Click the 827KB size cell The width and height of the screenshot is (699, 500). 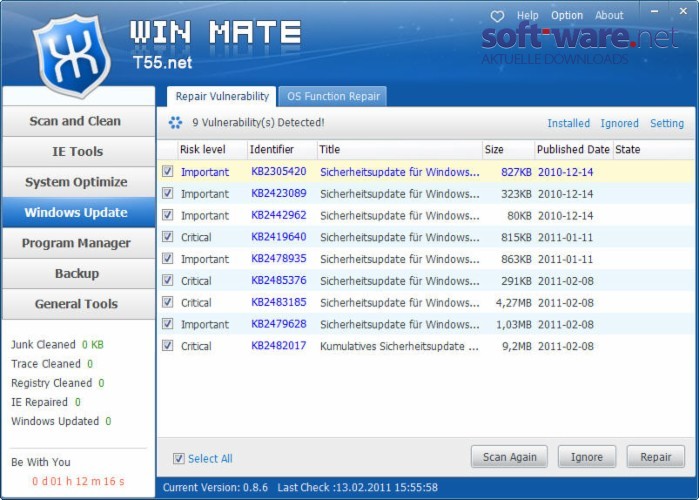(516, 172)
